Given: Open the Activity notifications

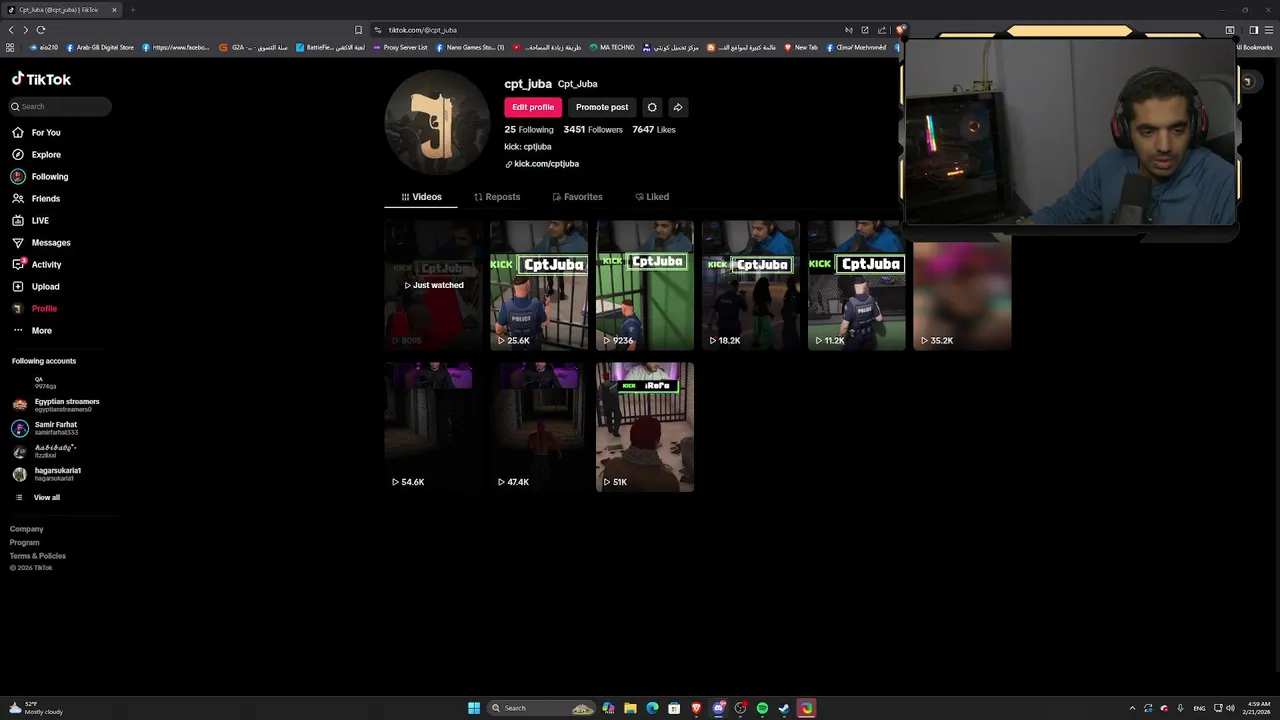Looking at the screenshot, I should pos(37,264).
